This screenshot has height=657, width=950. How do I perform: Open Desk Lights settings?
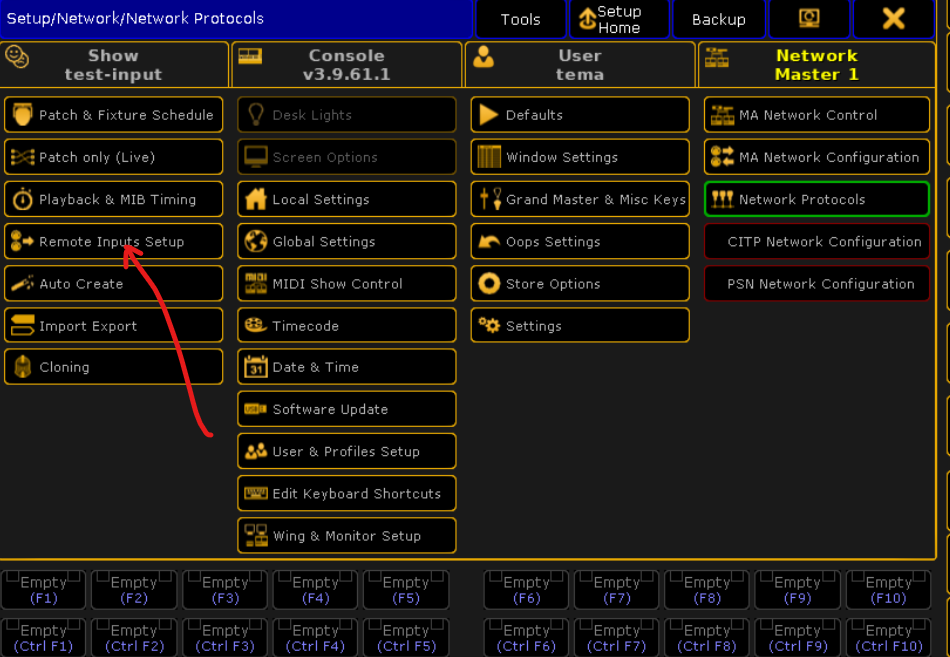[x=347, y=115]
